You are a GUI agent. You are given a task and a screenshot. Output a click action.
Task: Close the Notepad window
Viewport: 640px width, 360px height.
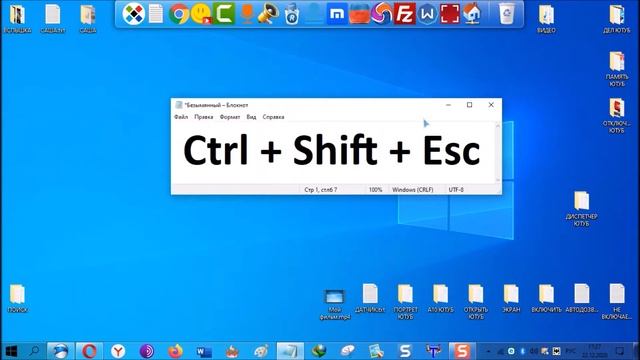click(491, 105)
